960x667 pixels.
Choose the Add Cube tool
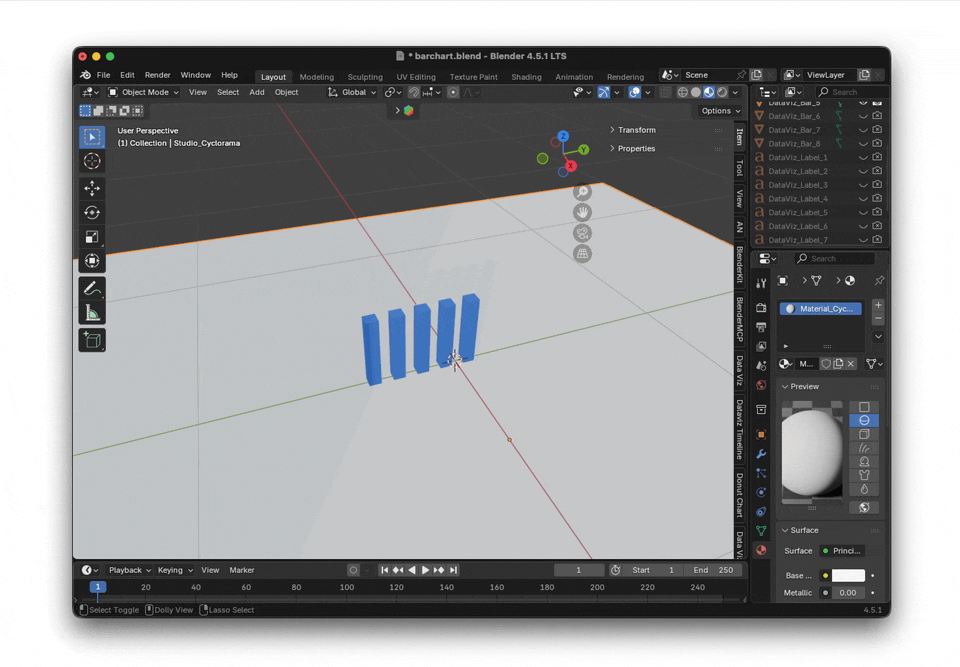point(92,340)
